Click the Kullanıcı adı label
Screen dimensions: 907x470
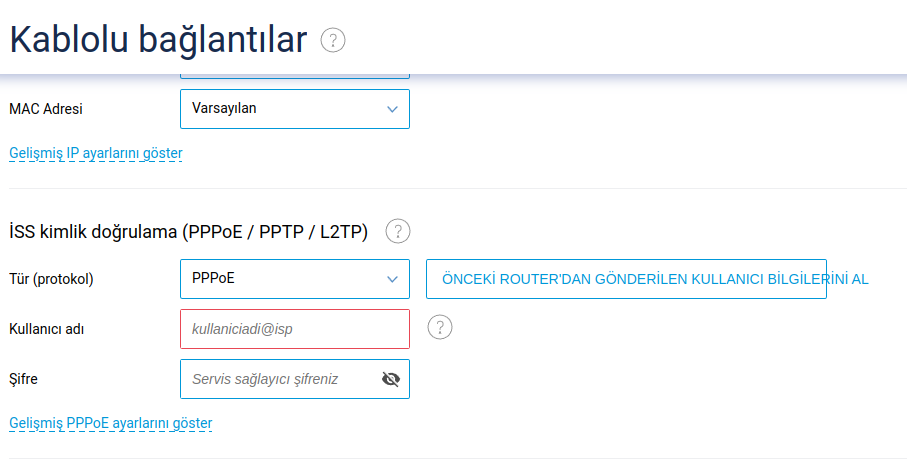point(47,330)
